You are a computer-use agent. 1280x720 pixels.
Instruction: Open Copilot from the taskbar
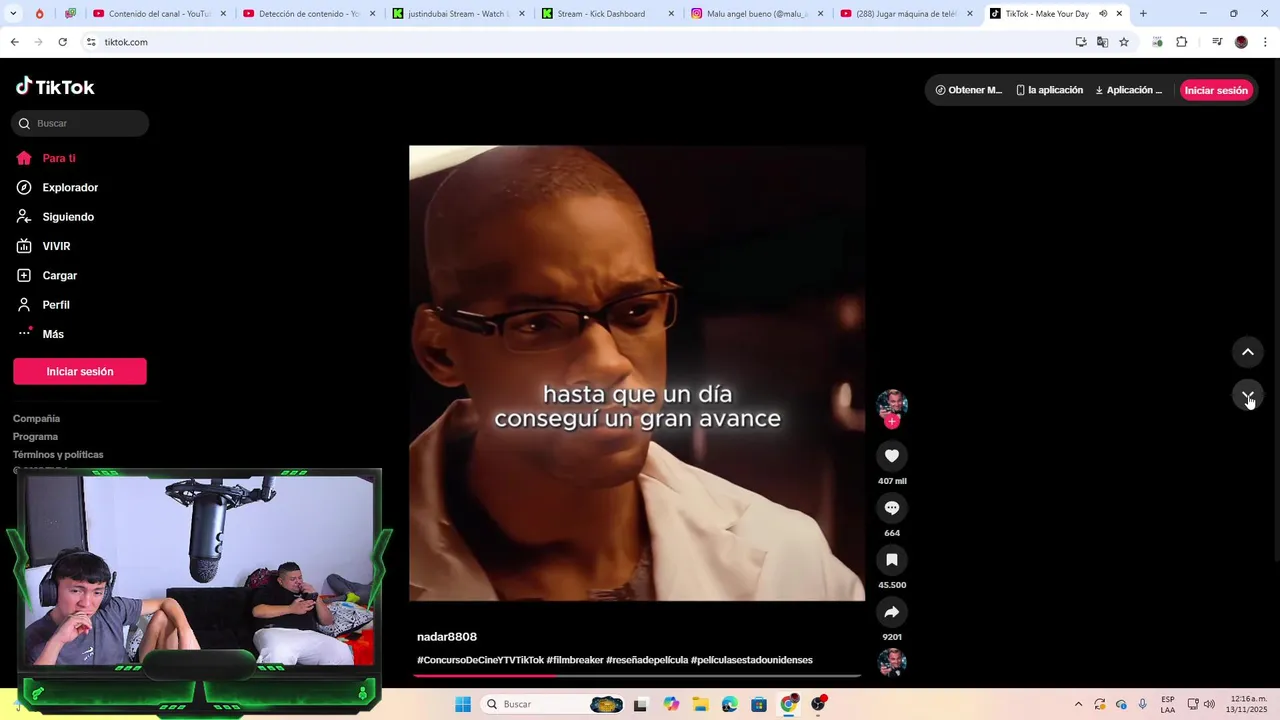(x=671, y=704)
